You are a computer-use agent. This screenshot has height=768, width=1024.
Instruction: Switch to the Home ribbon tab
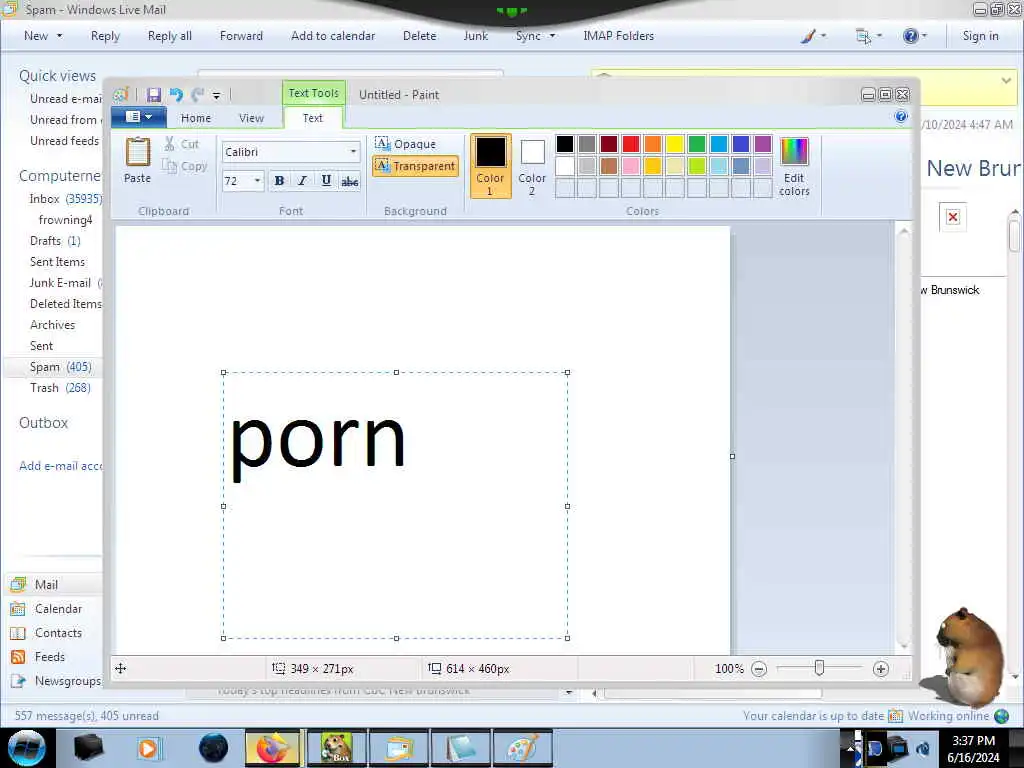click(196, 118)
